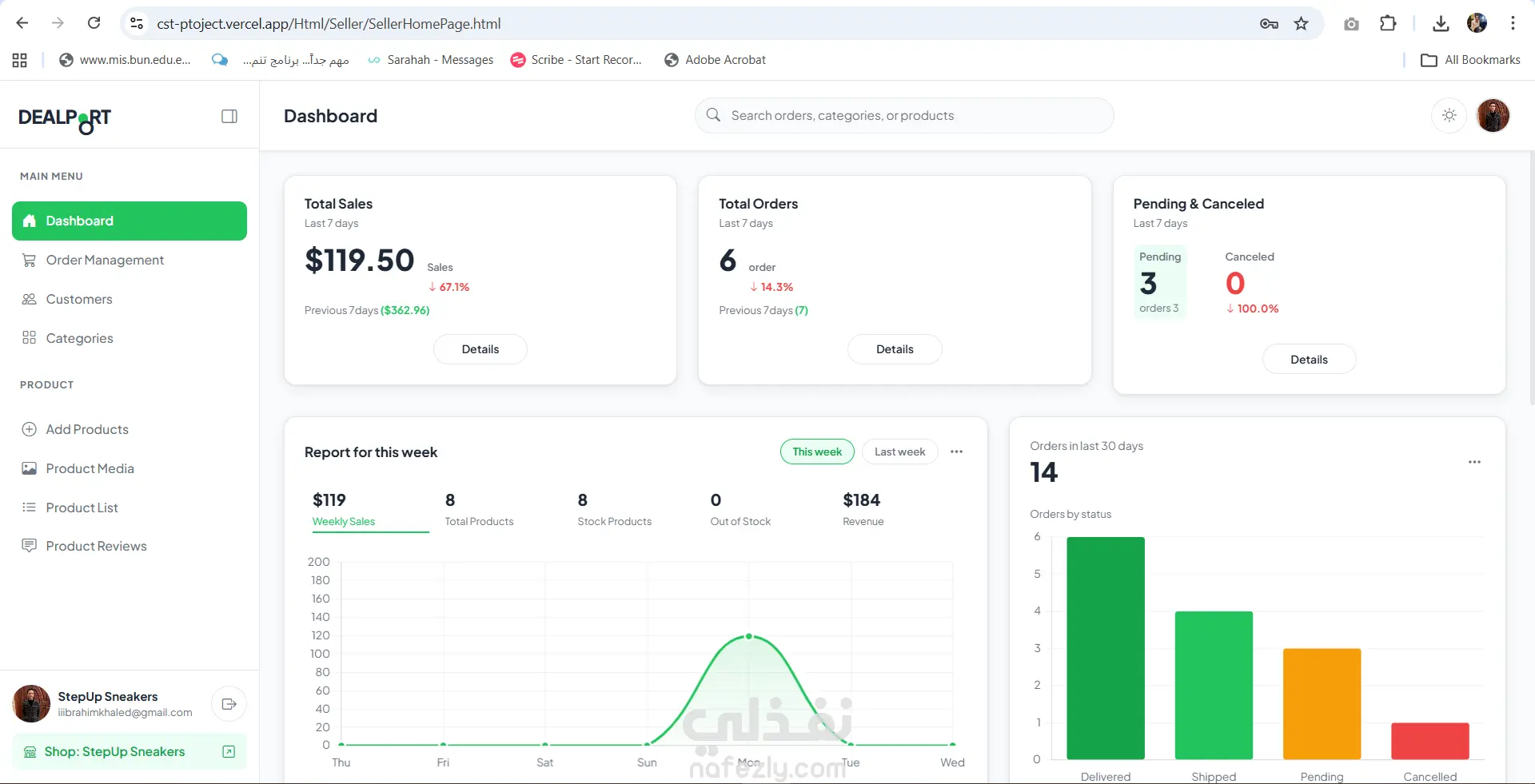Open the Product Reviews chat icon
The image size is (1535, 784).
pyautogui.click(x=29, y=546)
